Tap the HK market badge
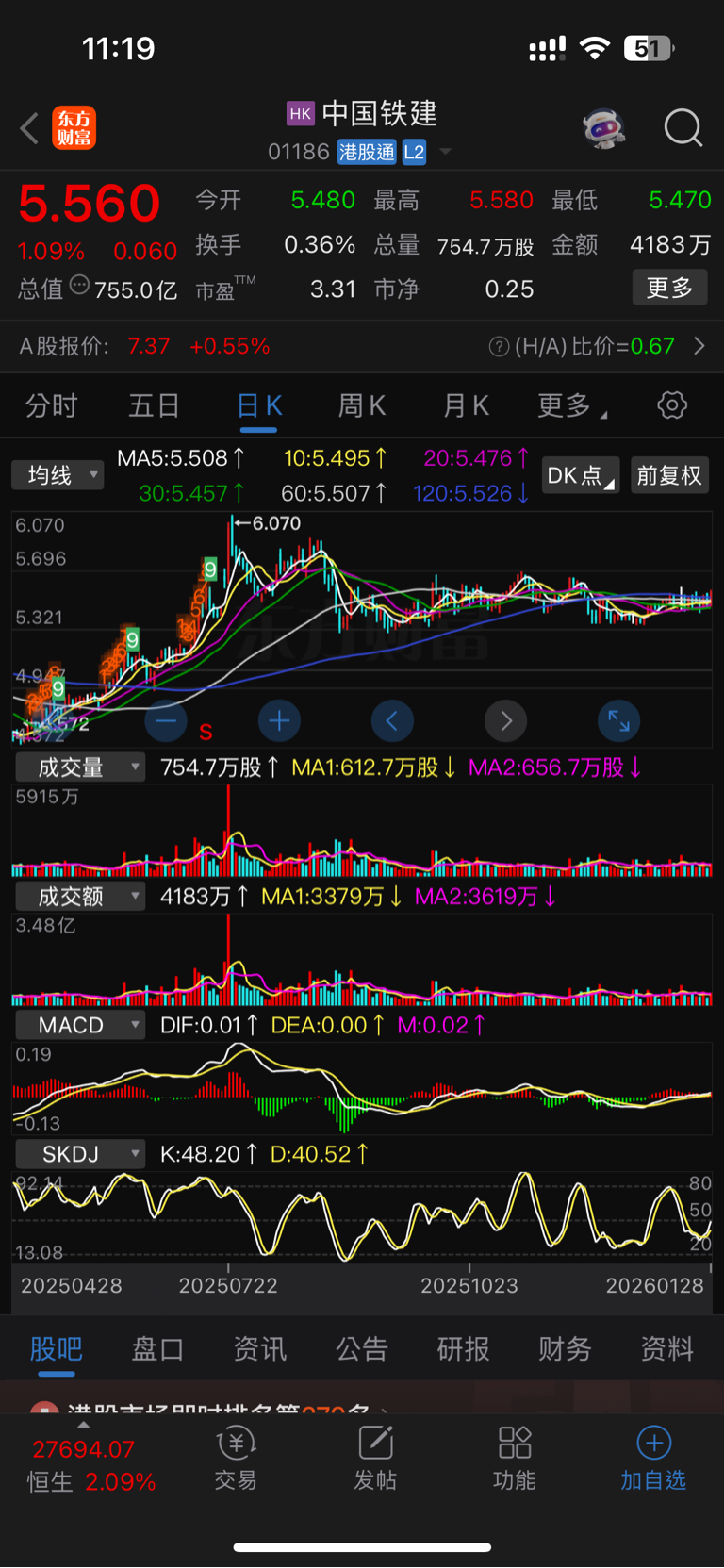Image resolution: width=724 pixels, height=1568 pixels. pyautogui.click(x=300, y=114)
